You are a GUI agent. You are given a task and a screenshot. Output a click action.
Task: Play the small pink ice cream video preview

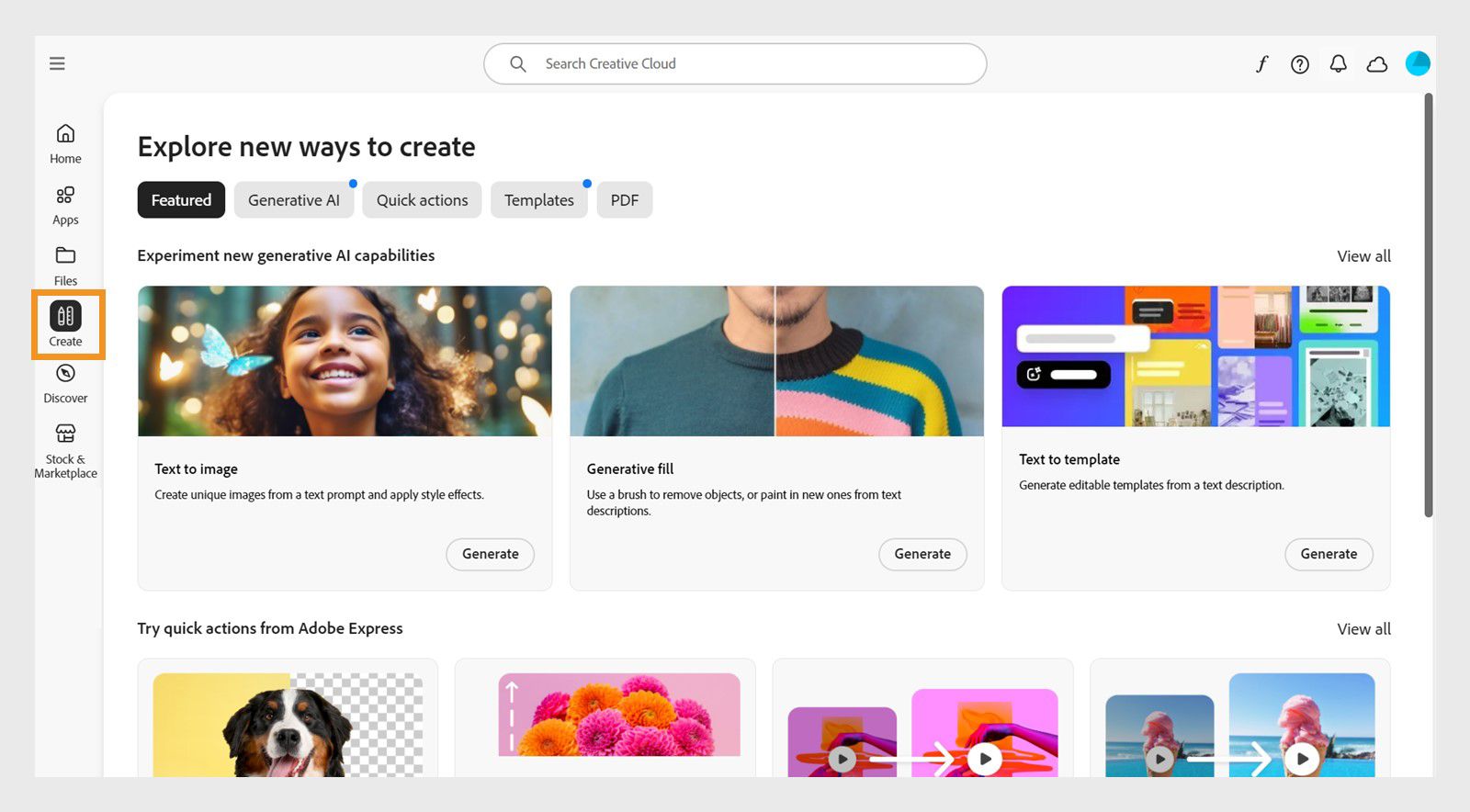tap(1160, 759)
